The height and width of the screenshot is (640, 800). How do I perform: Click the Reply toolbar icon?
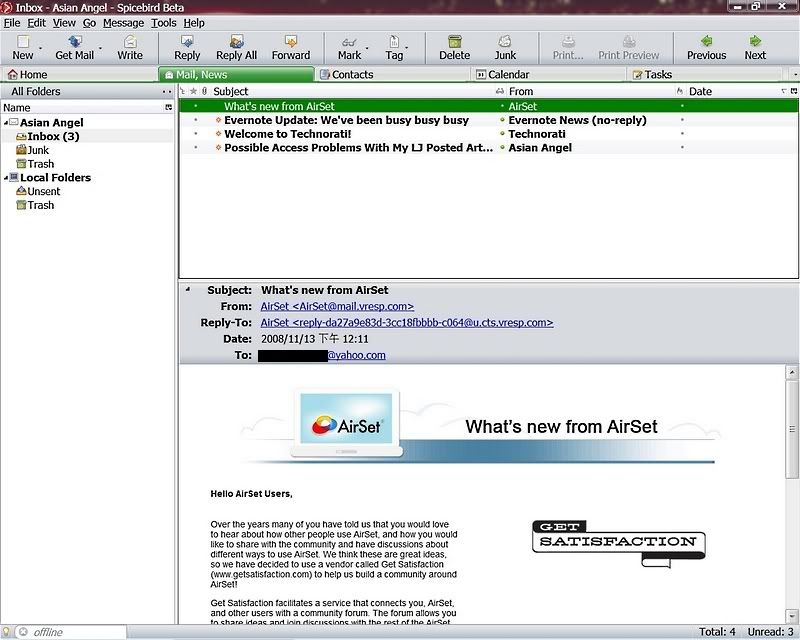(187, 41)
